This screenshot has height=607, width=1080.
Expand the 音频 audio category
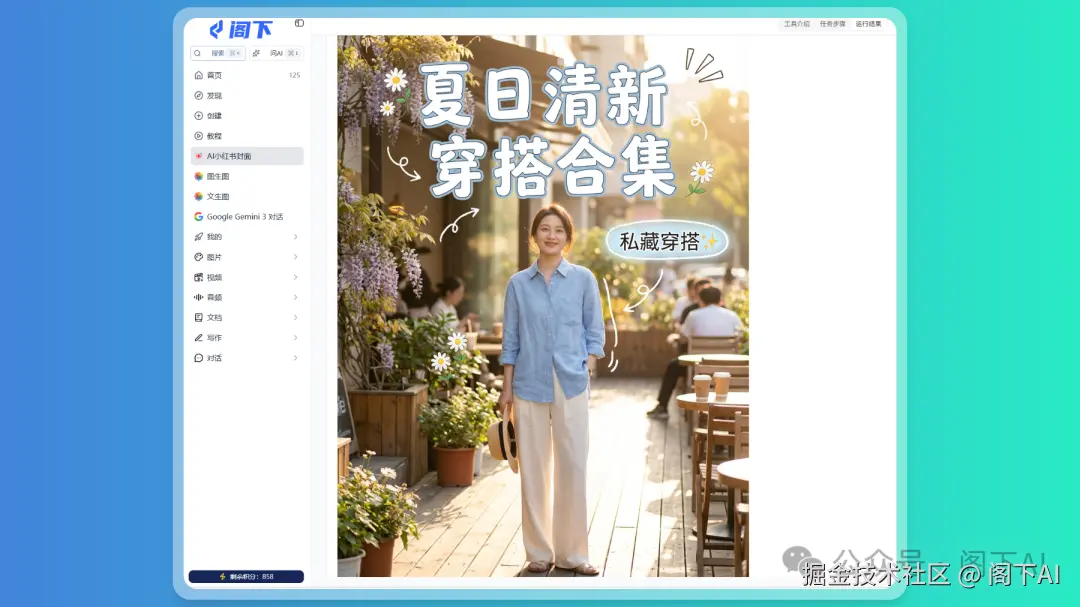[295, 297]
